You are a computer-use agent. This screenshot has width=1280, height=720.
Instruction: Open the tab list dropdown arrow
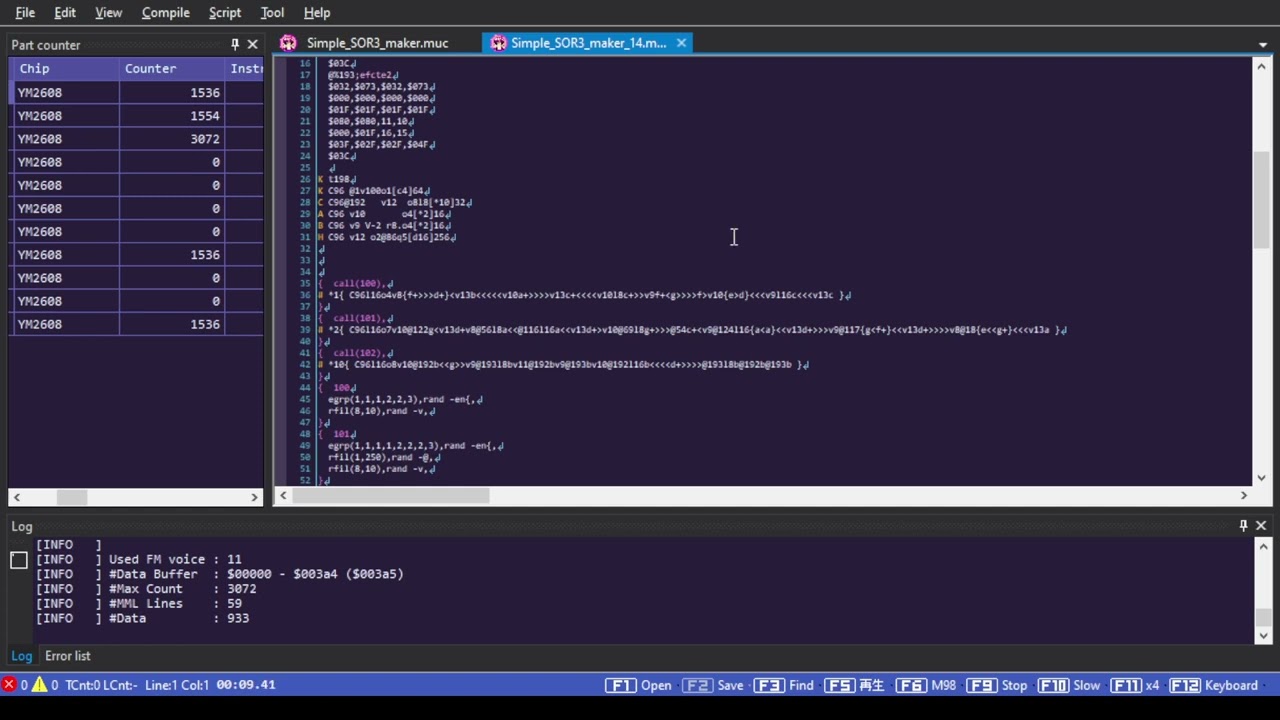click(1263, 44)
